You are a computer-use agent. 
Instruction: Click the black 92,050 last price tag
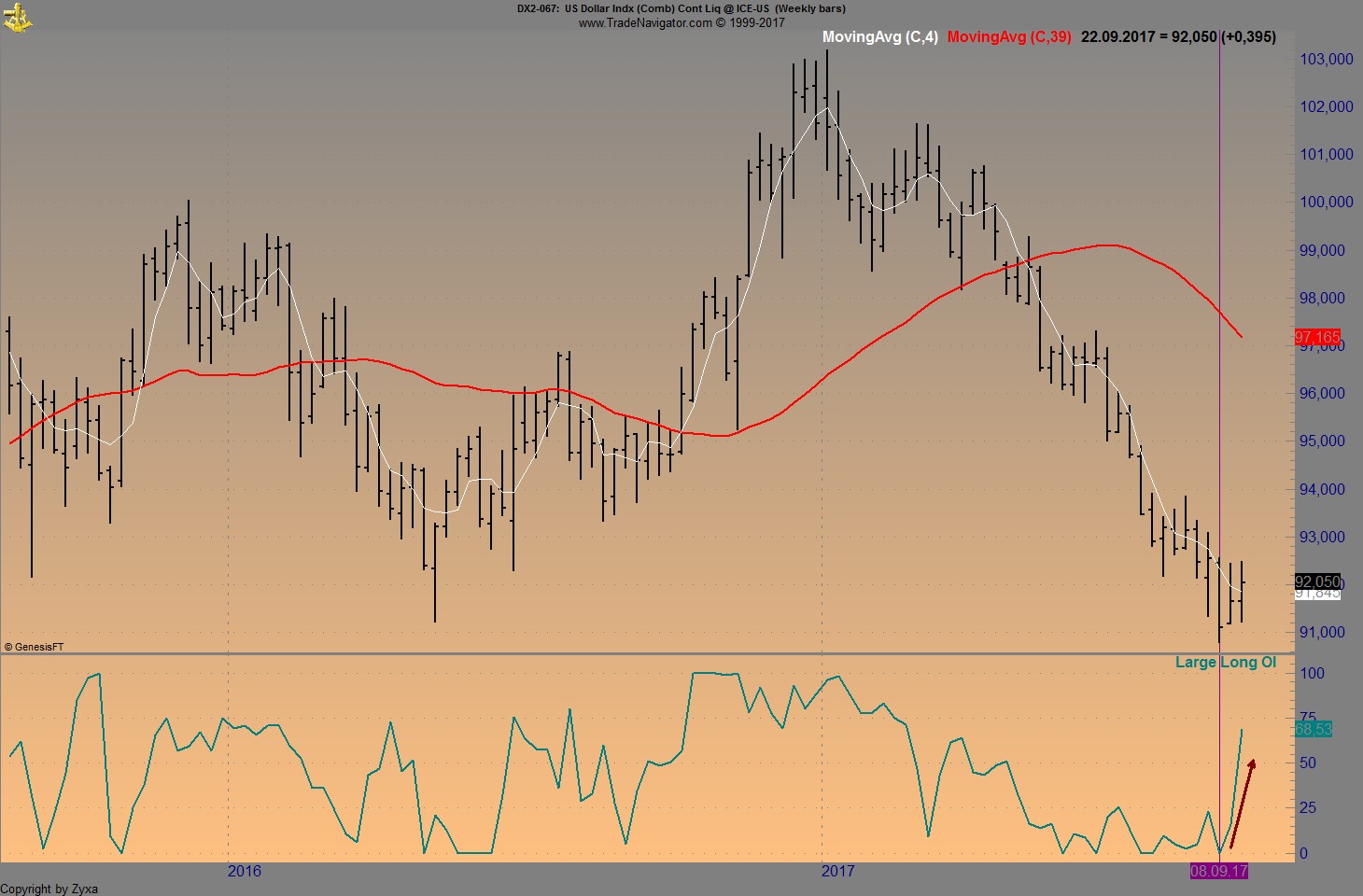1320,581
